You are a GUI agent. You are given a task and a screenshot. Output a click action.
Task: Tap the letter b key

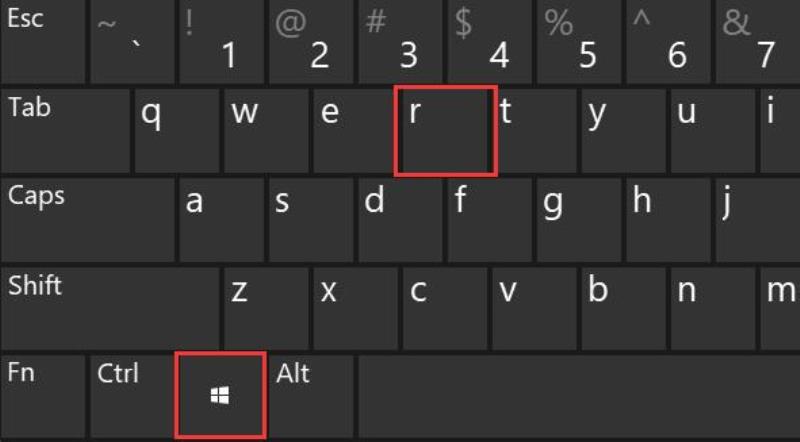click(623, 308)
